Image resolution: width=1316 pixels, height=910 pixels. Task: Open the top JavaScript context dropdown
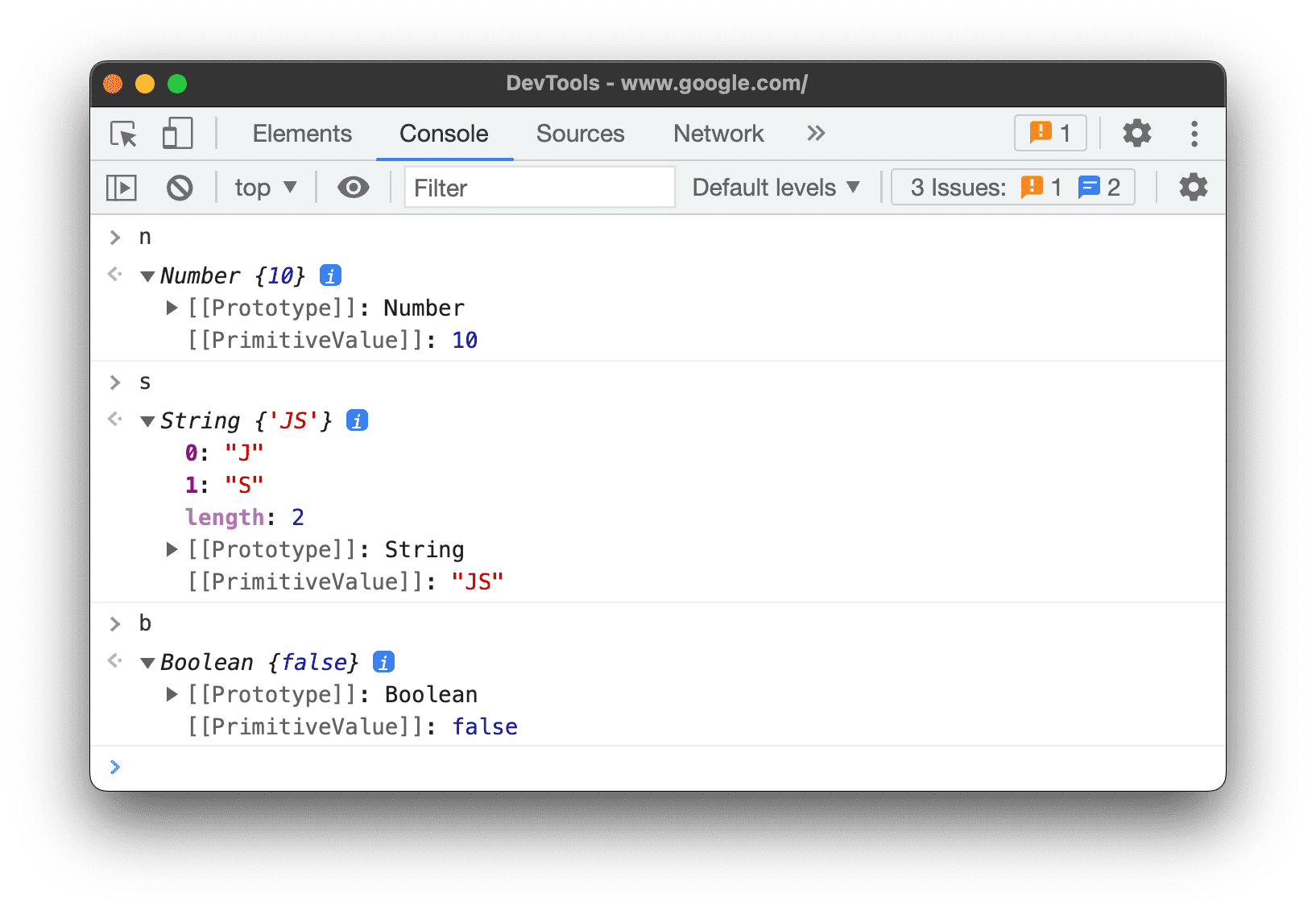[265, 188]
